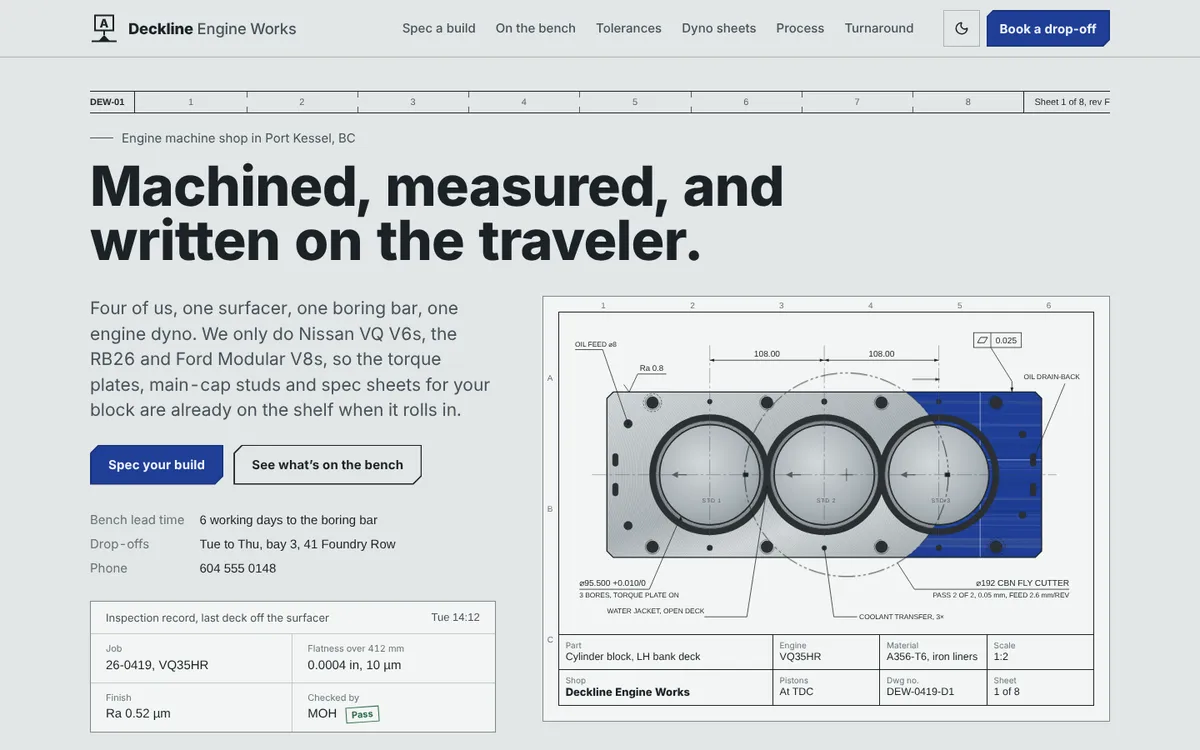Click the green Pass stamp badge

tap(362, 714)
